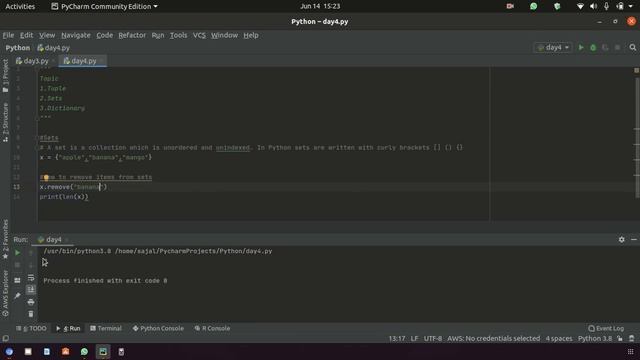Show applications grid in the dock
The height and width of the screenshot is (360, 640).
point(630,351)
